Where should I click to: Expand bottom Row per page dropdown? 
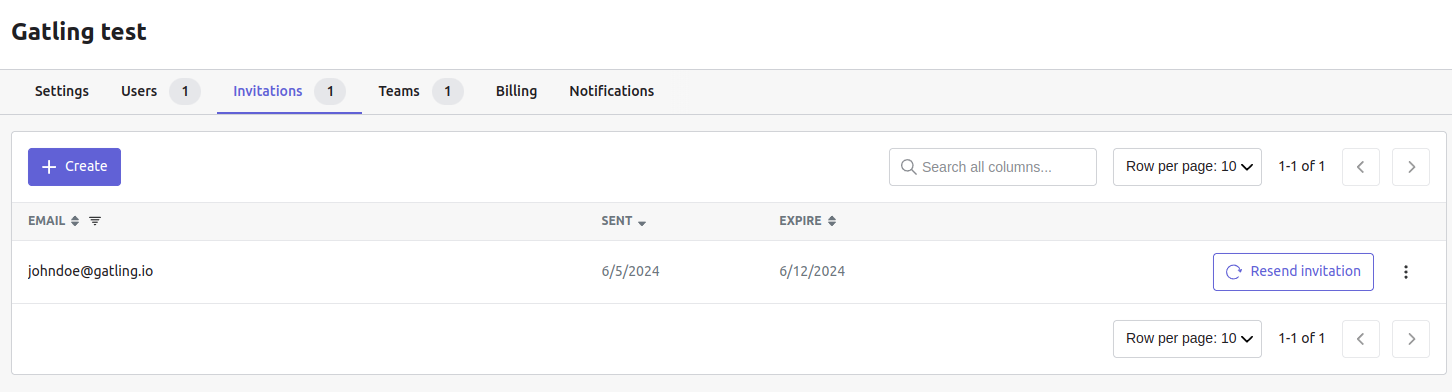click(1187, 339)
